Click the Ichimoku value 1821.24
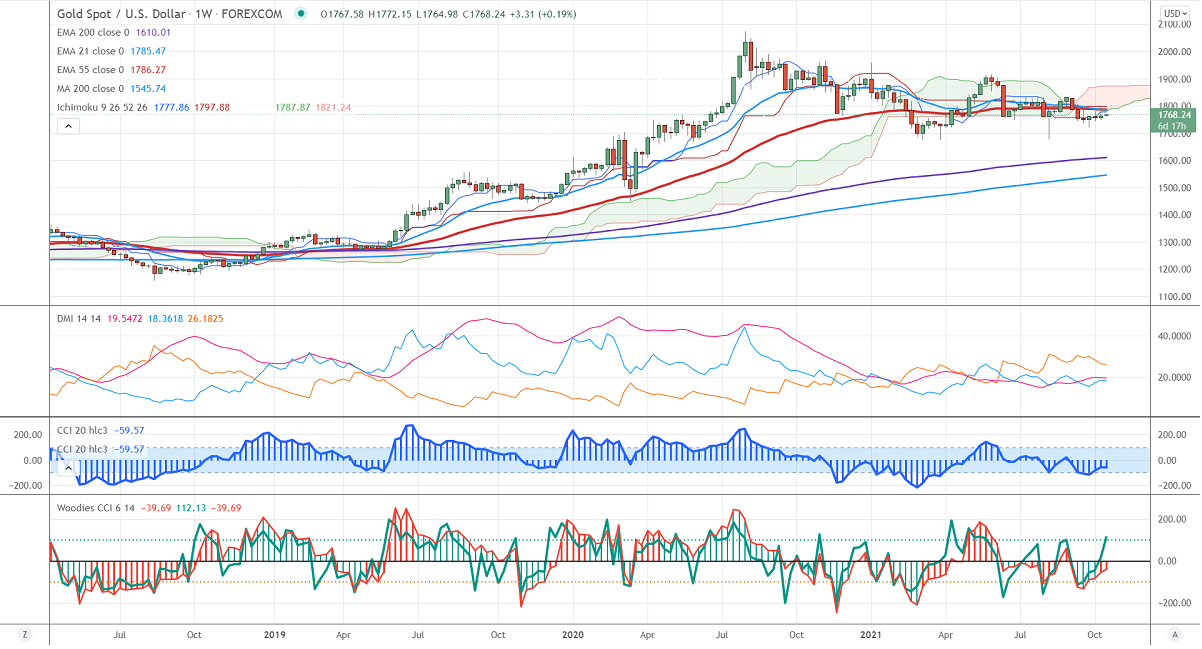The image size is (1202, 649). click(x=333, y=107)
